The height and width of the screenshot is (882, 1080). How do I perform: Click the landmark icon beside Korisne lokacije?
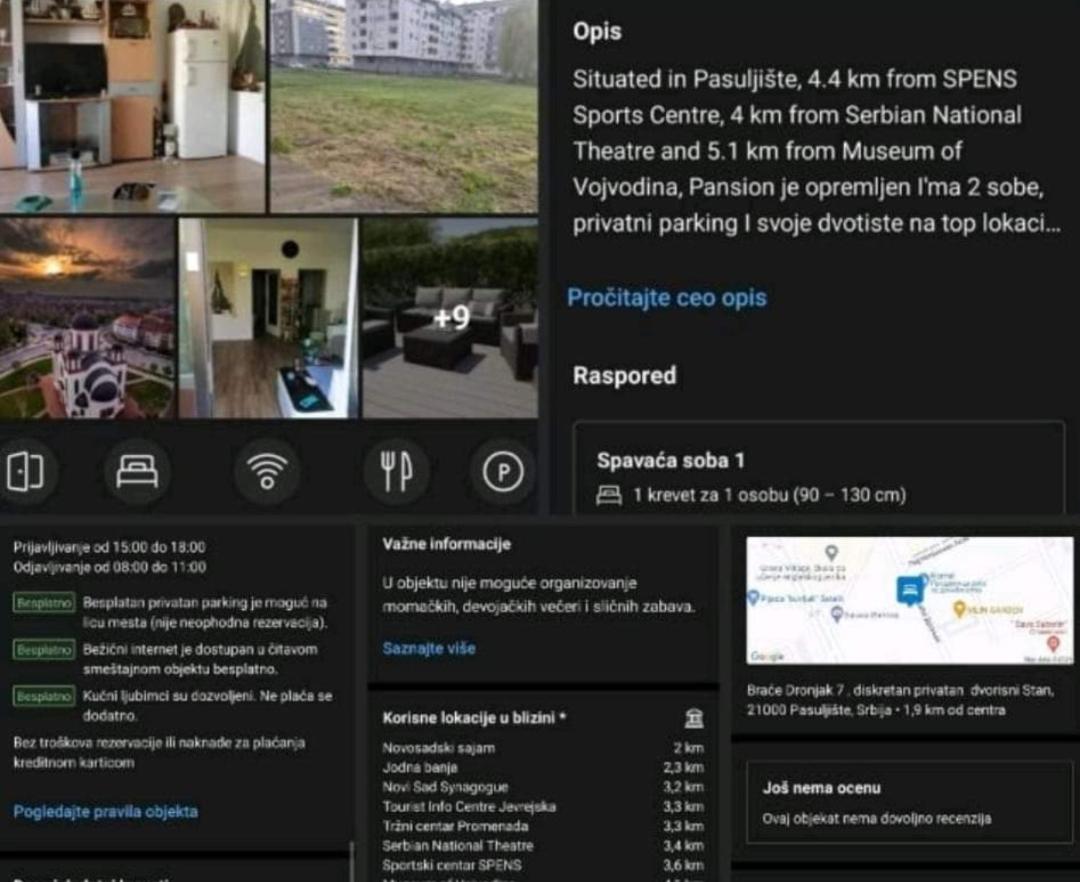(694, 719)
